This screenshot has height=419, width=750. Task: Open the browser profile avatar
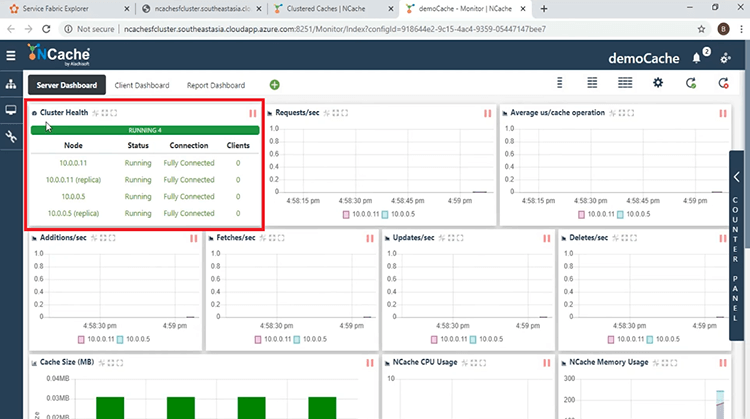[x=723, y=29]
